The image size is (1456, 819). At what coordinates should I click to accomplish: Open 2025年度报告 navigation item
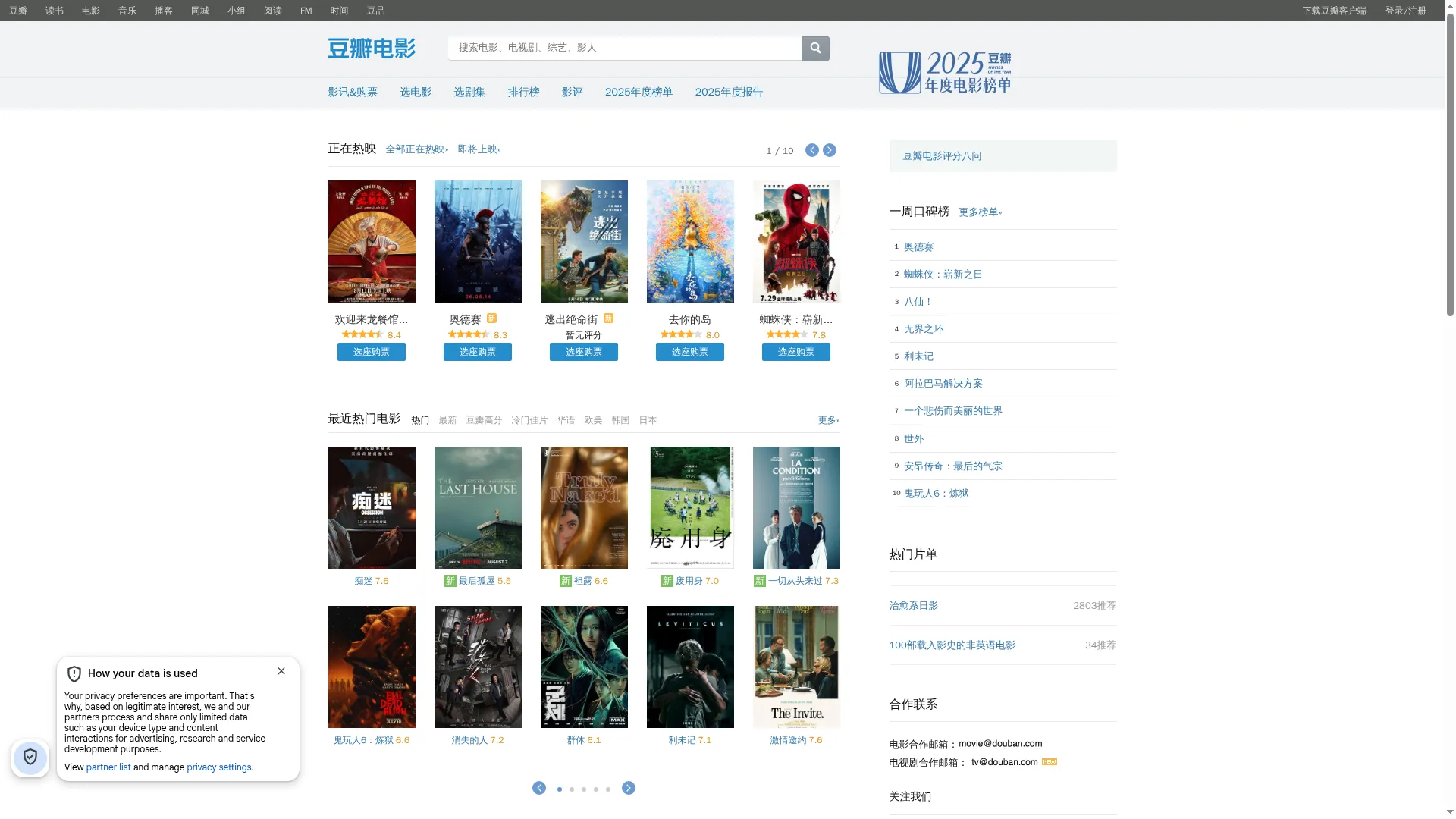click(x=729, y=92)
